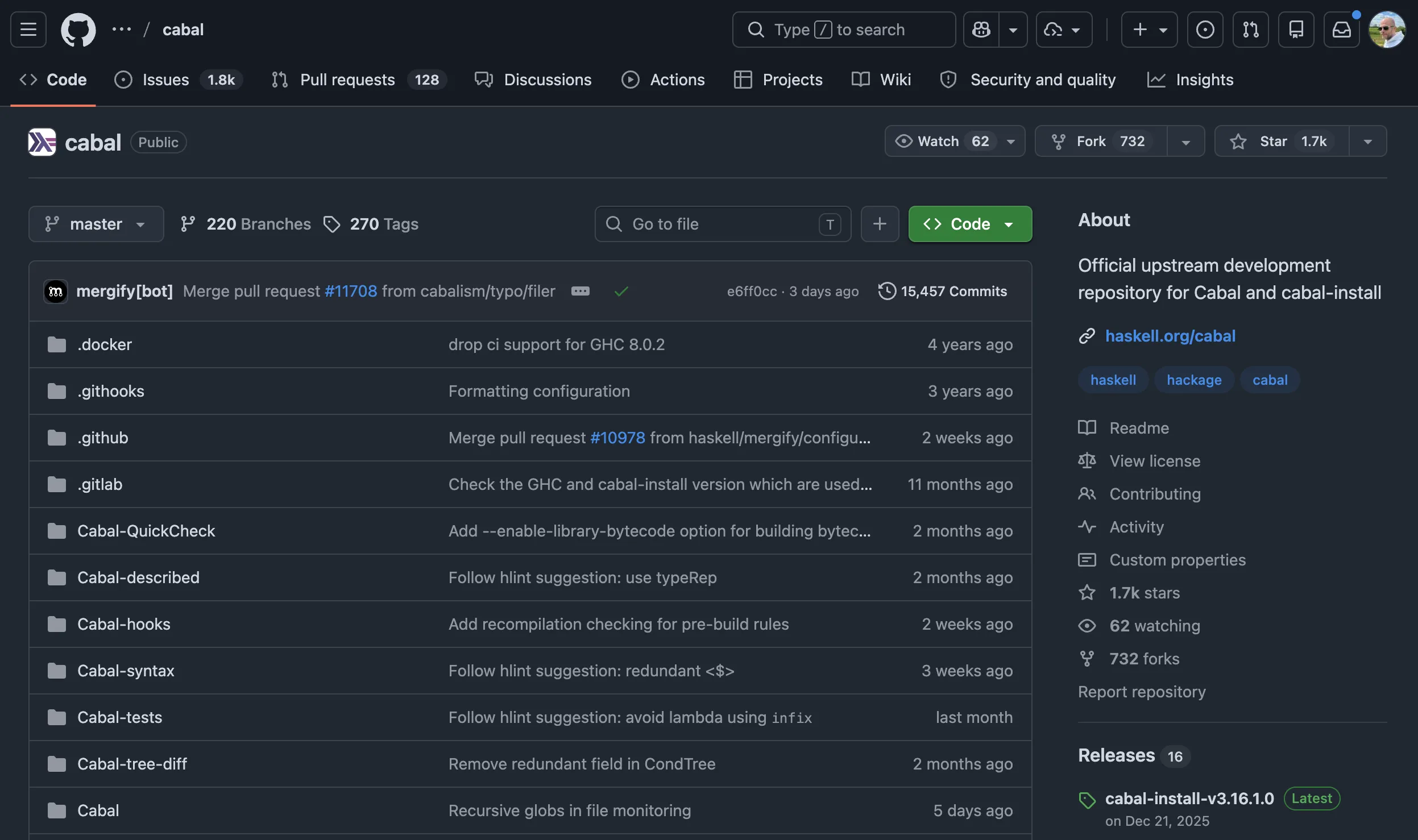Open the master branch selector
Image resolution: width=1418 pixels, height=840 pixels.
point(96,224)
